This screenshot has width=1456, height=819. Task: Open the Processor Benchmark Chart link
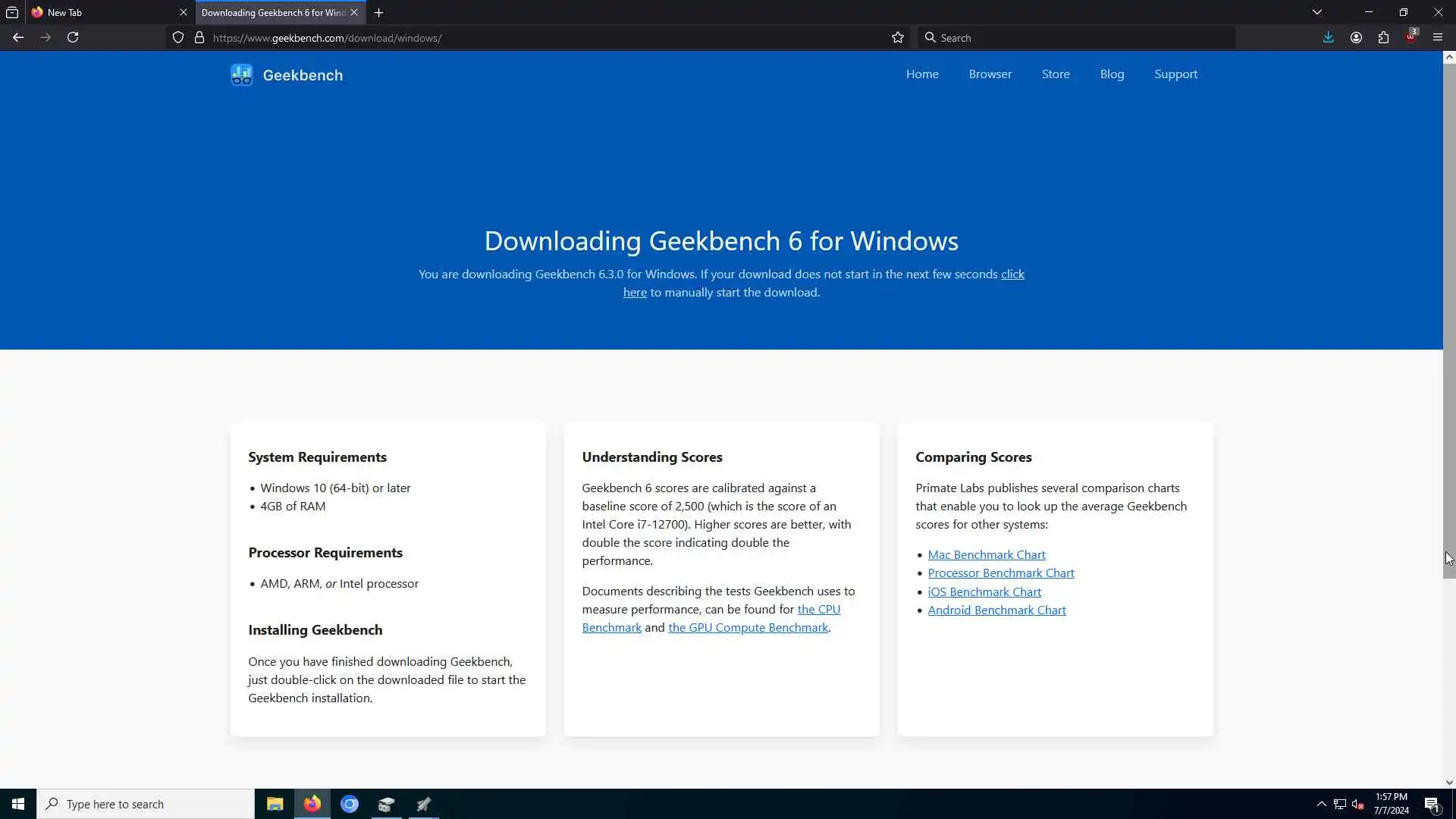[x=1000, y=573]
